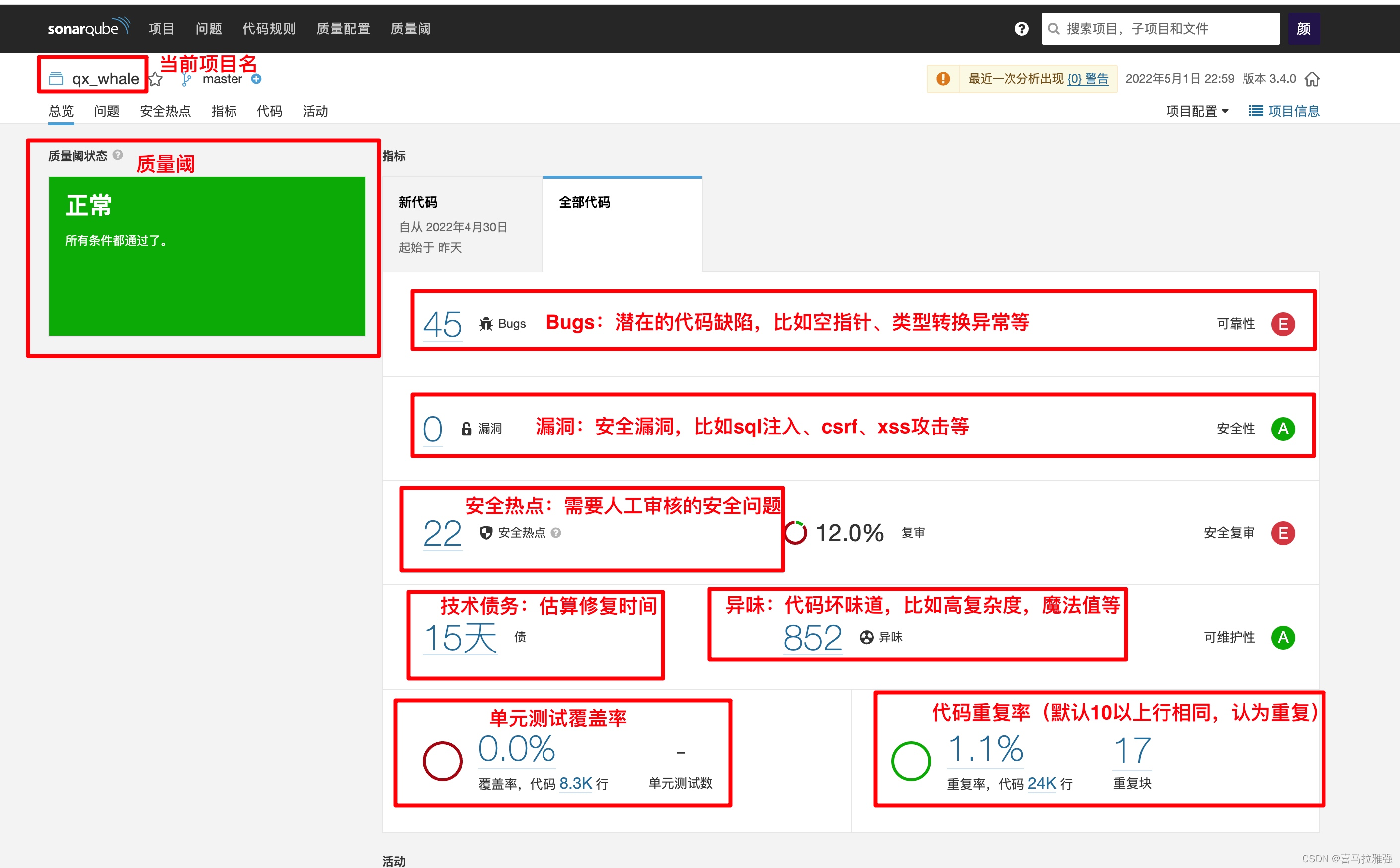Open the 8.3K 代码行 link

click(x=575, y=784)
